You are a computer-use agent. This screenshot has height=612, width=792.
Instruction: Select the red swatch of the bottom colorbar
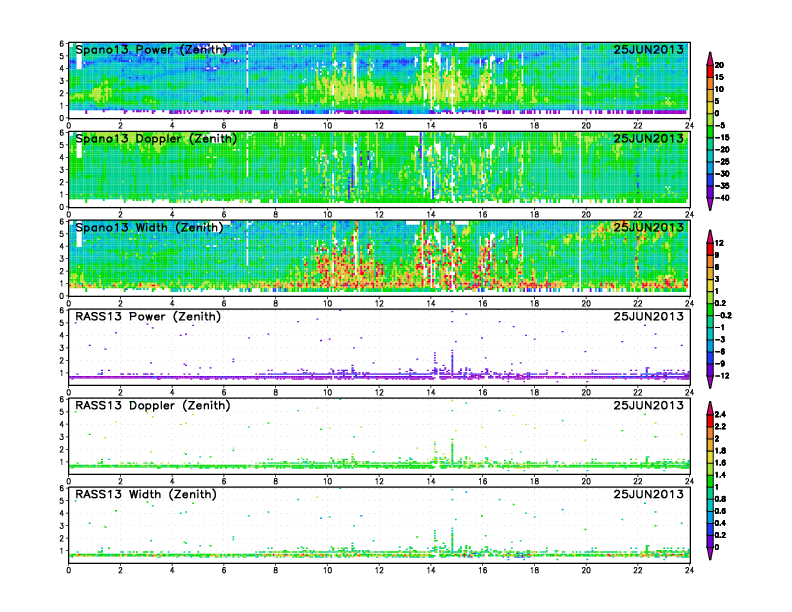710,421
